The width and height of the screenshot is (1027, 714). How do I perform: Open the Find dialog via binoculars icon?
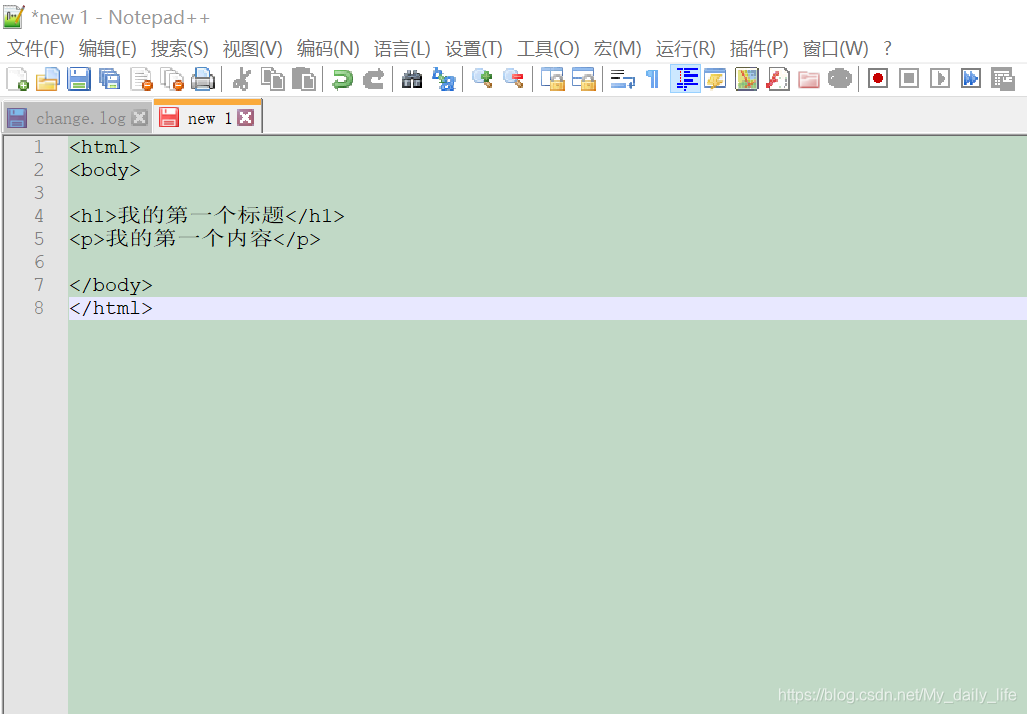tap(411, 78)
